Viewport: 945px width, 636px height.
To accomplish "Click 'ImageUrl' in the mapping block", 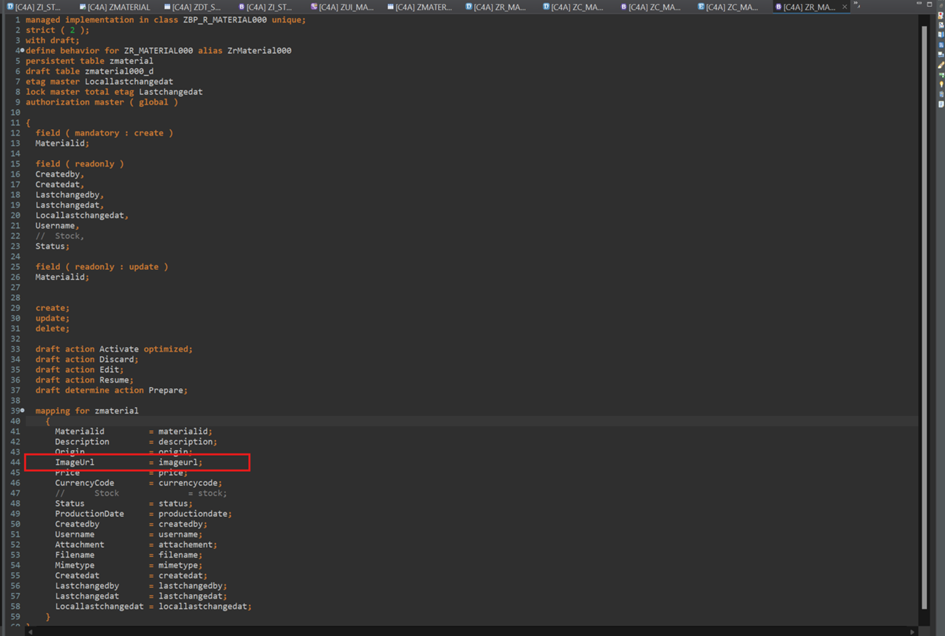I will (x=75, y=462).
